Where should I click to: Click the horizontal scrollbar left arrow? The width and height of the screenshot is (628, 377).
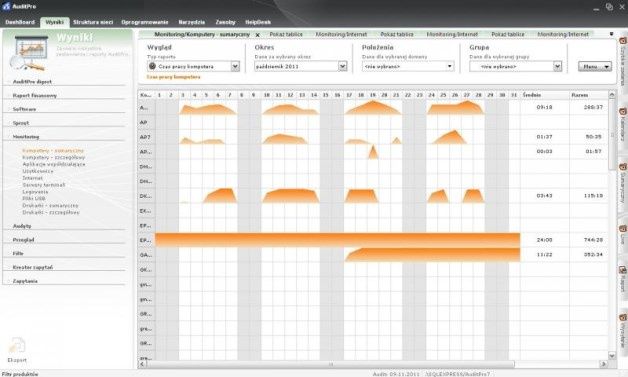click(142, 364)
